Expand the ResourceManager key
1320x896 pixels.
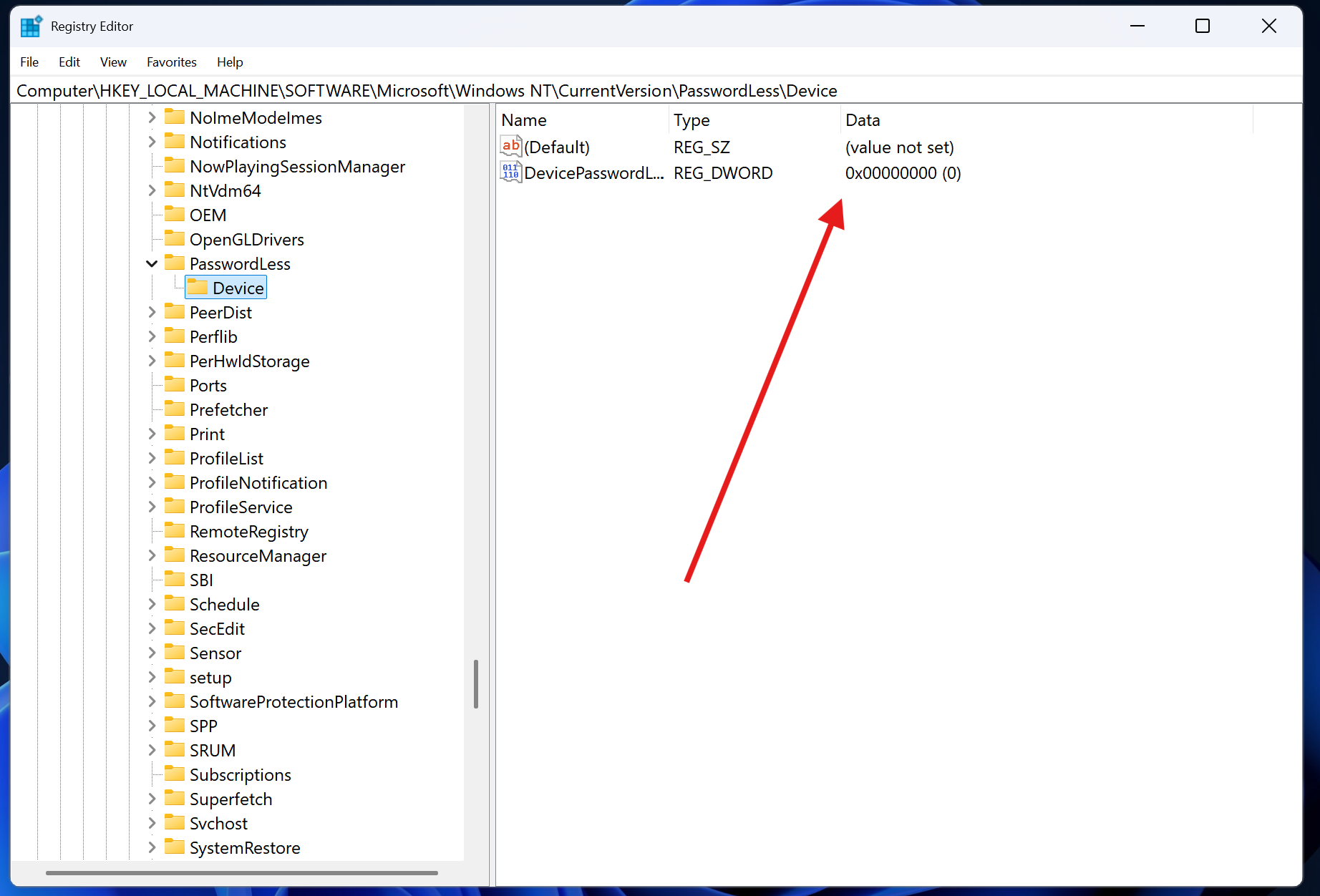pyautogui.click(x=152, y=555)
